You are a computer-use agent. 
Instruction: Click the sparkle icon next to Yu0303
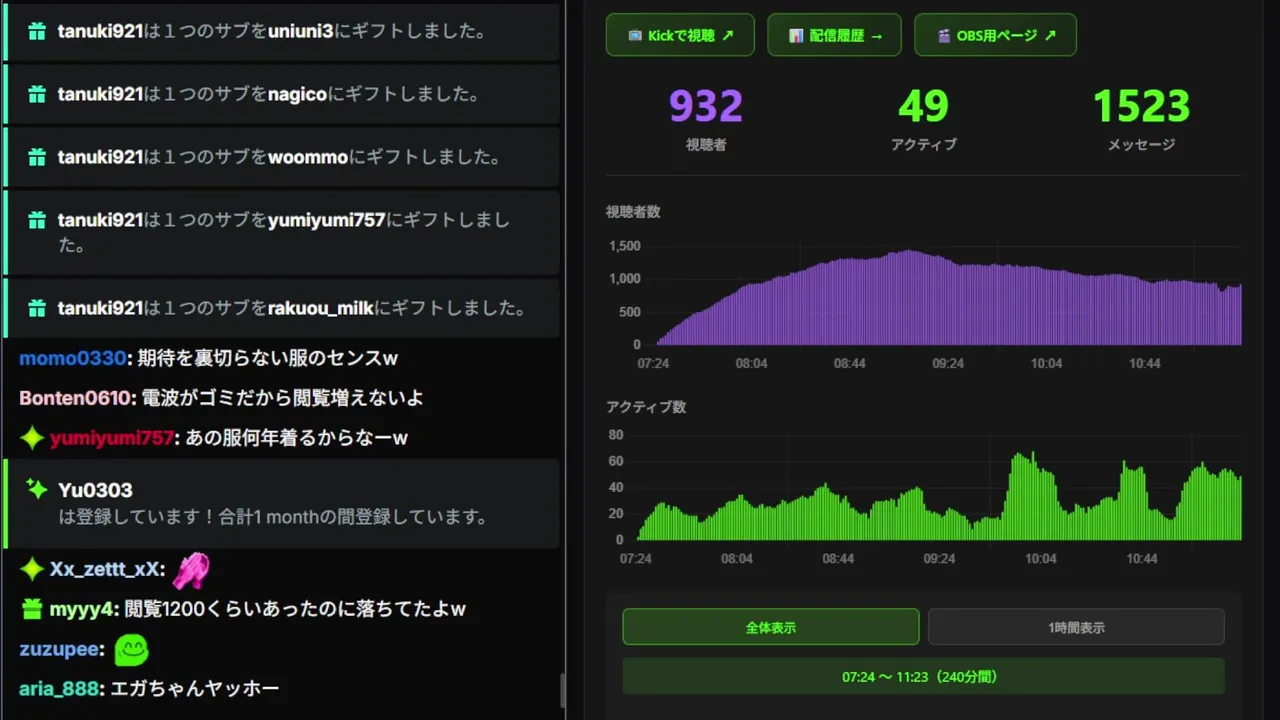click(x=37, y=489)
